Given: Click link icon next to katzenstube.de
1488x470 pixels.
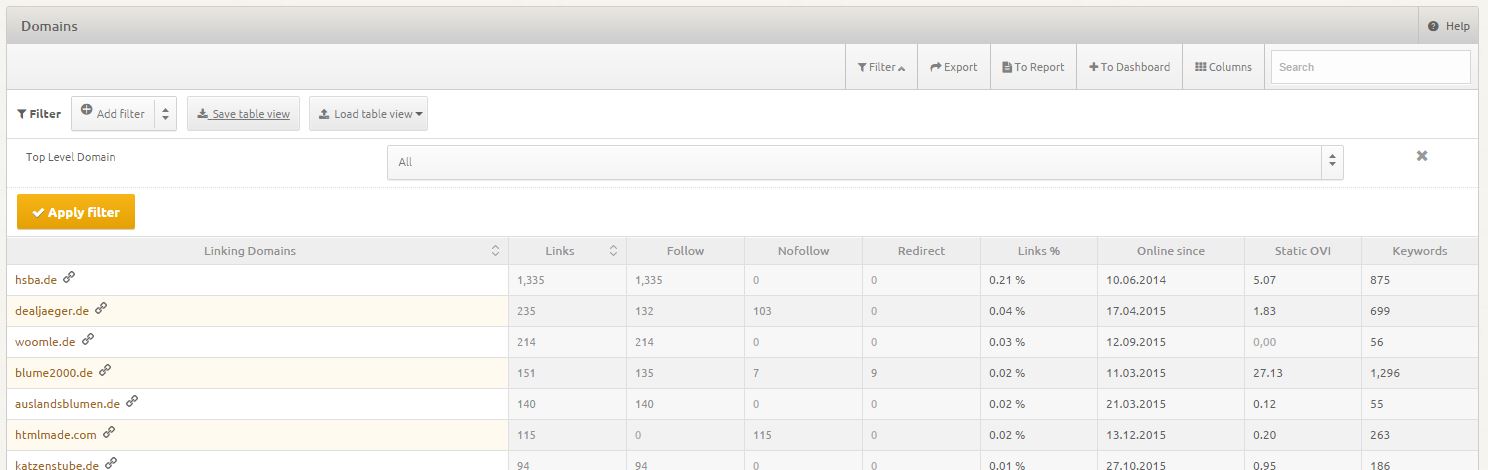Looking at the screenshot, I should click(111, 463).
